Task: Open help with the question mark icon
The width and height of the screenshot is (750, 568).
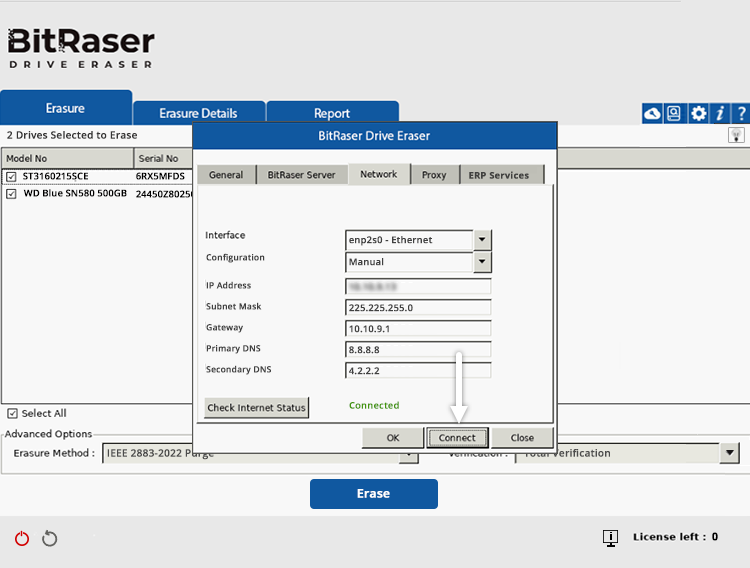Action: coord(740,113)
